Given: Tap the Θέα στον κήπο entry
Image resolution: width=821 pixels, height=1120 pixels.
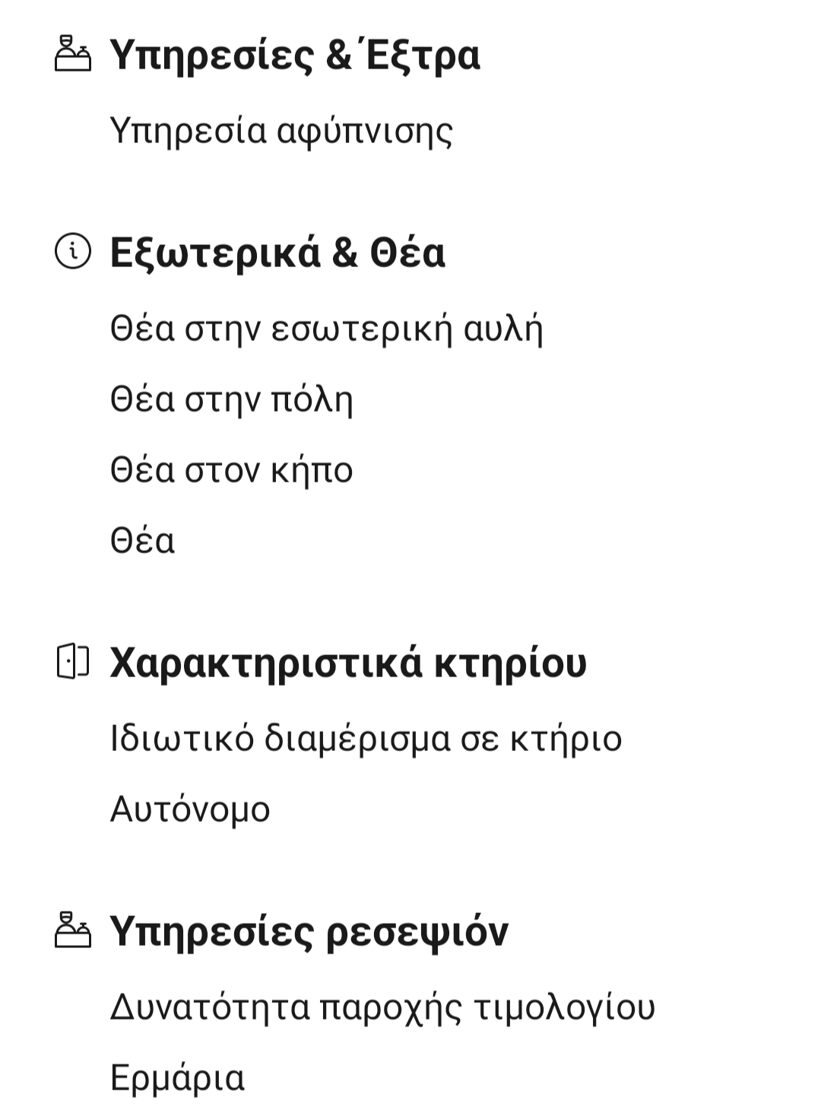Looking at the screenshot, I should (231, 470).
